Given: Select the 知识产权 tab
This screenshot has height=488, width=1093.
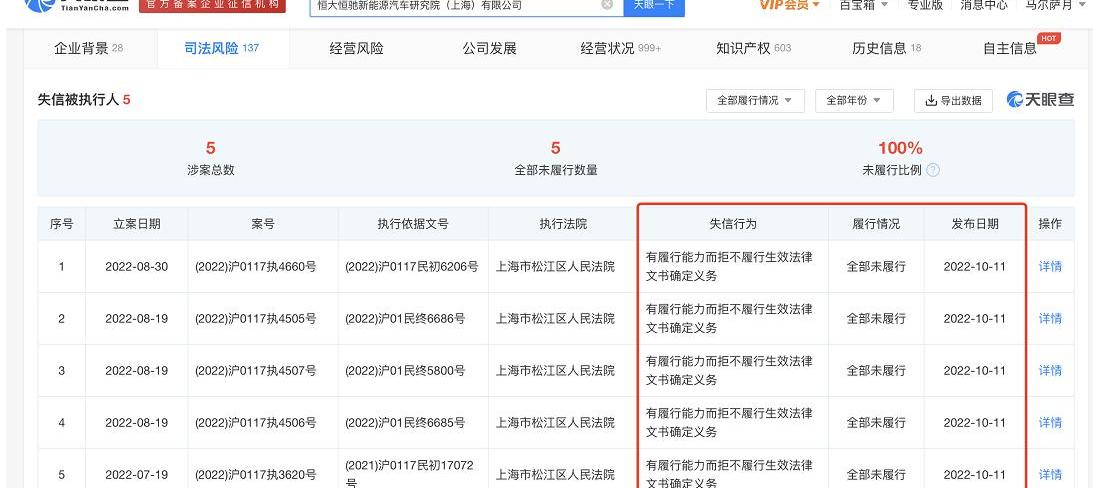Looking at the screenshot, I should tap(753, 49).
